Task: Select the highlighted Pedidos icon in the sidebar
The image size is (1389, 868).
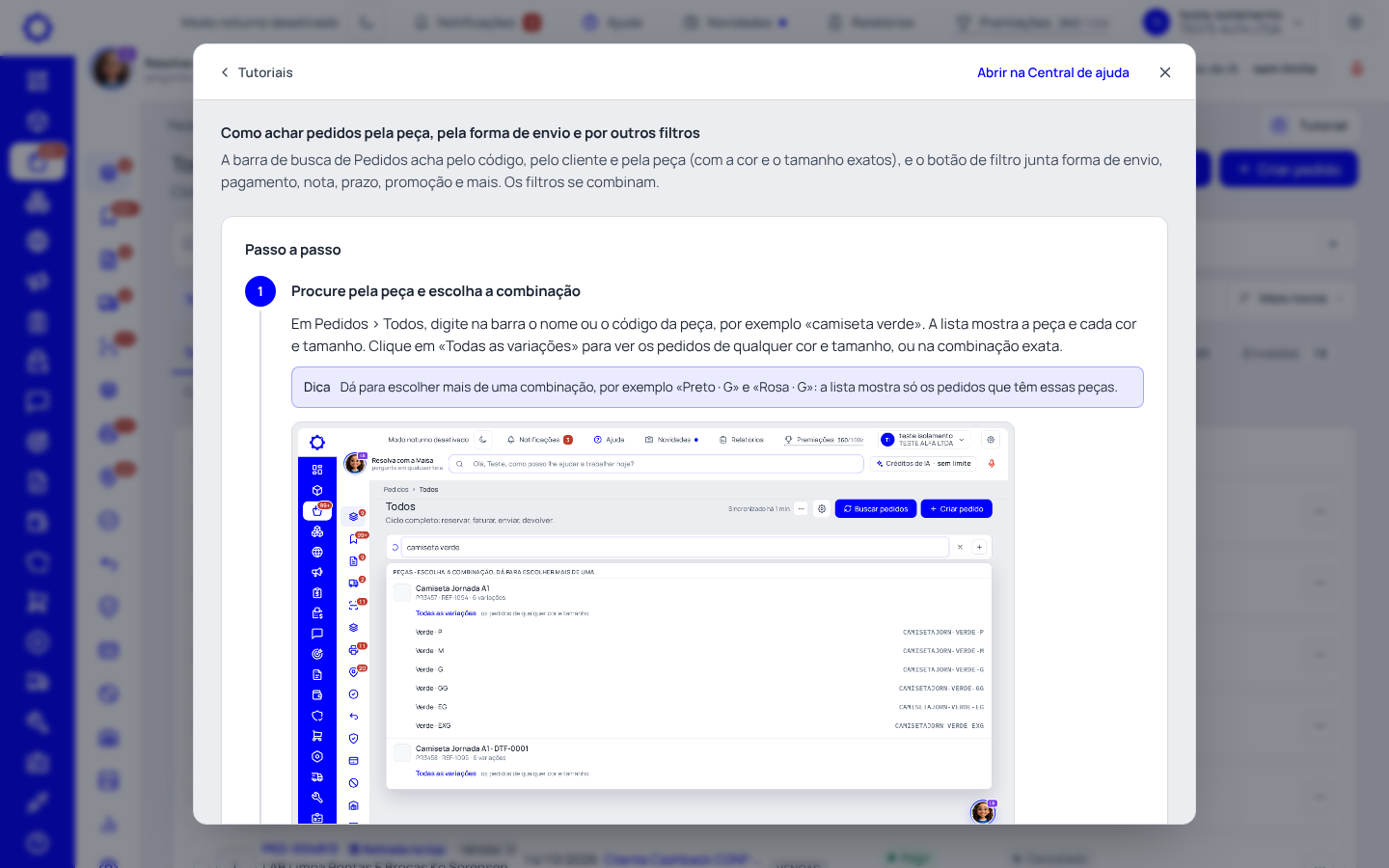Action: [38, 161]
